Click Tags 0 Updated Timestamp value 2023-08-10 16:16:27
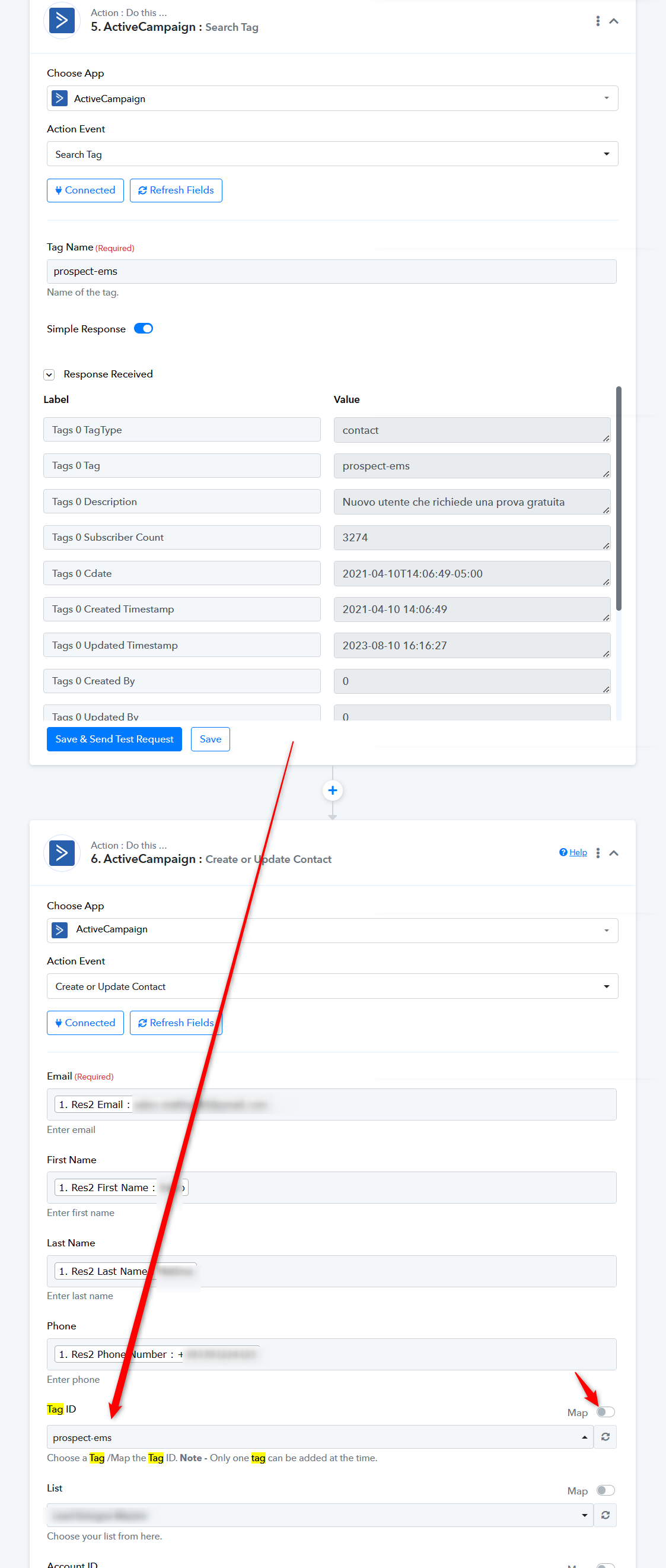The width and height of the screenshot is (666, 1568). point(472,645)
